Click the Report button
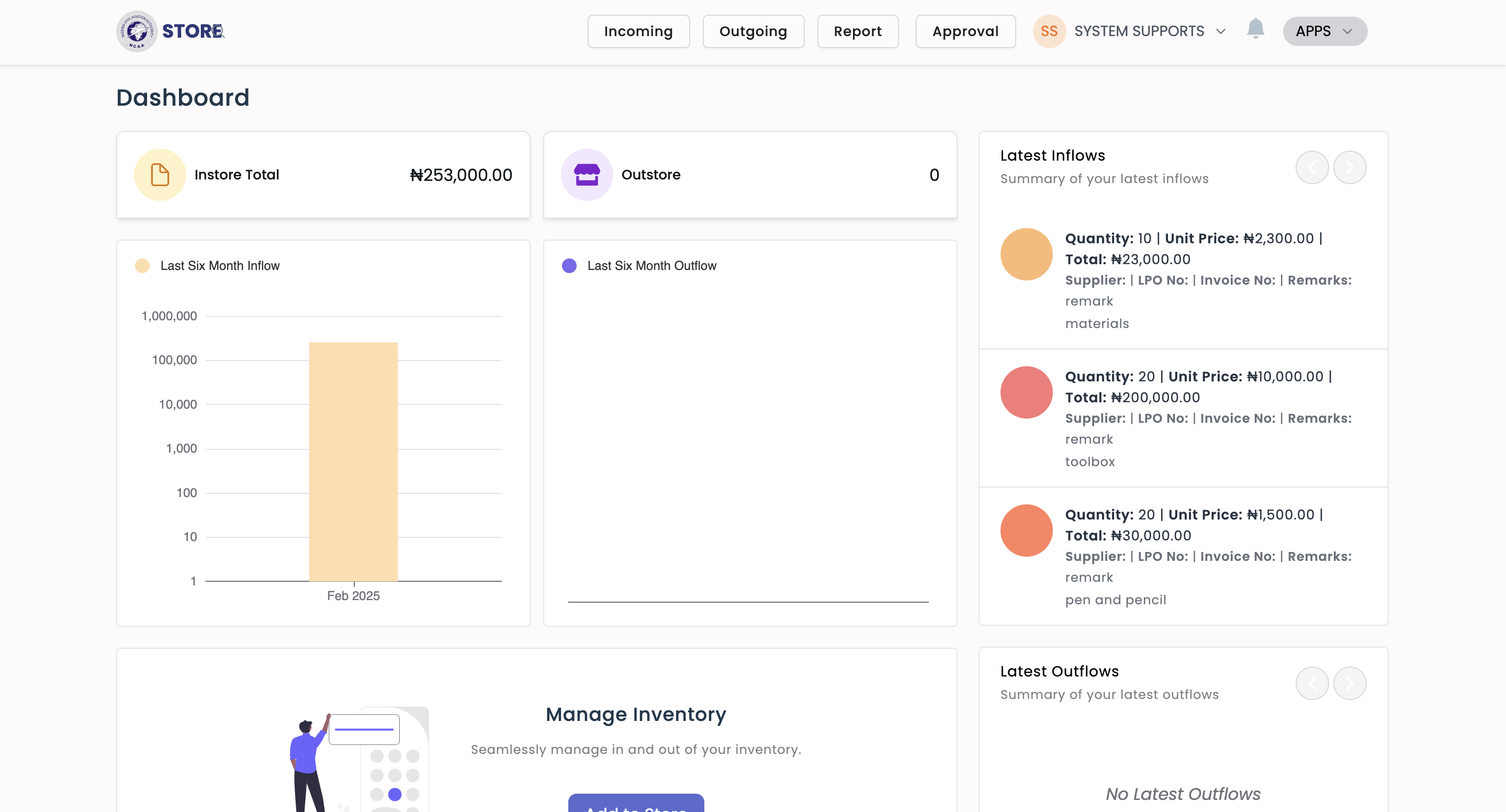1506x812 pixels. click(857, 31)
